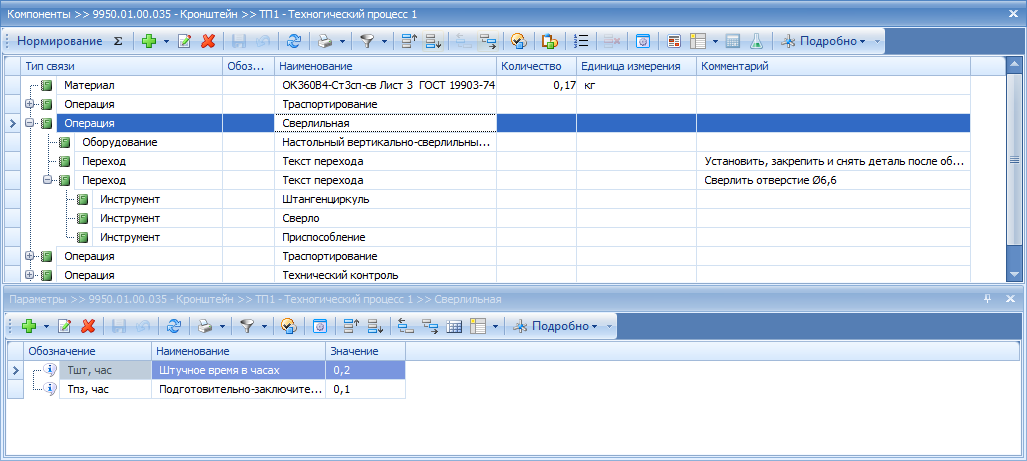The image size is (1027, 461).
Task: Click the clipboard paste objects icon in Компоненты toolbar
Action: click(x=550, y=41)
